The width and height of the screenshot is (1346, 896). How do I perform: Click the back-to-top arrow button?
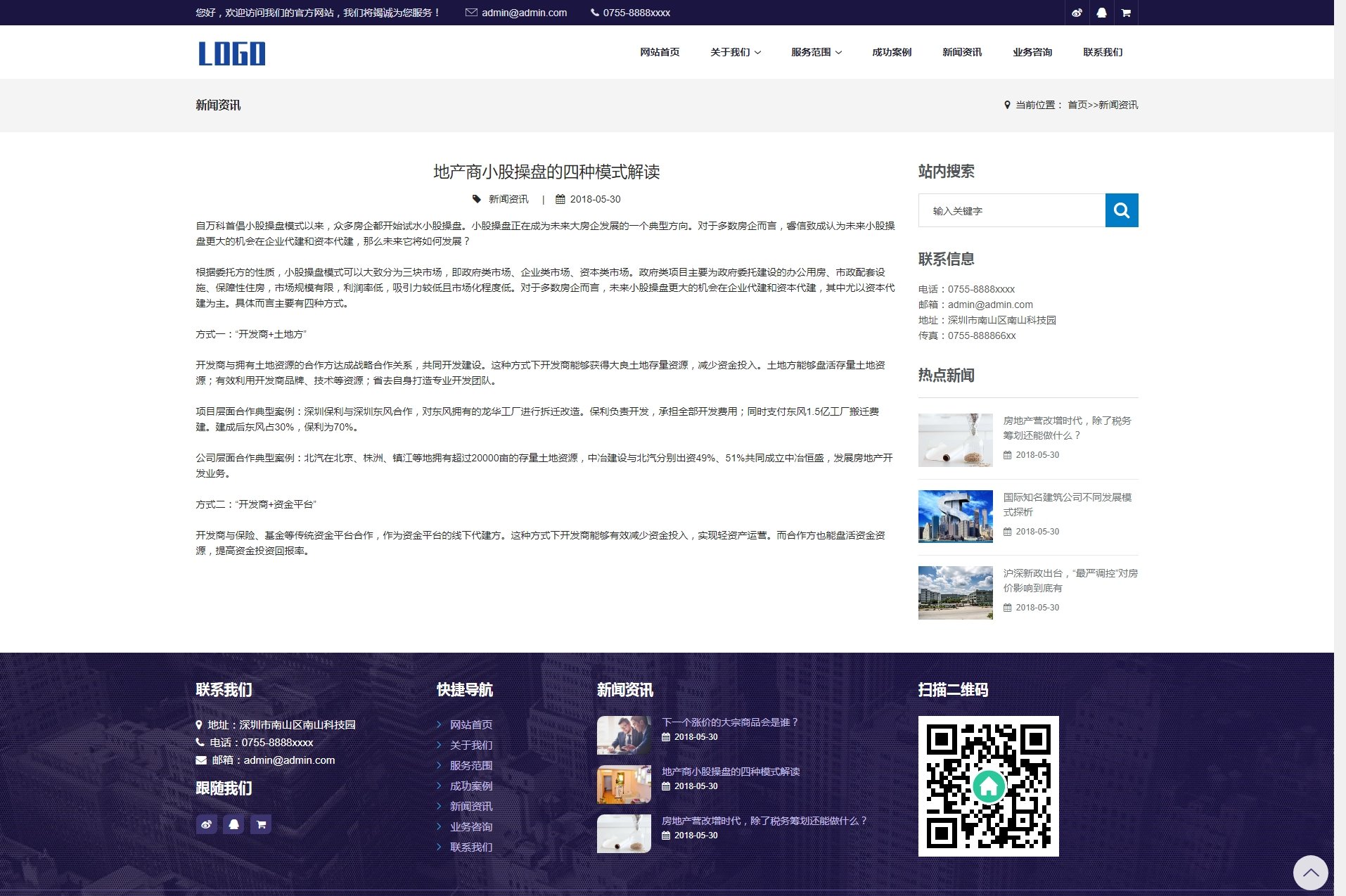tap(1310, 873)
